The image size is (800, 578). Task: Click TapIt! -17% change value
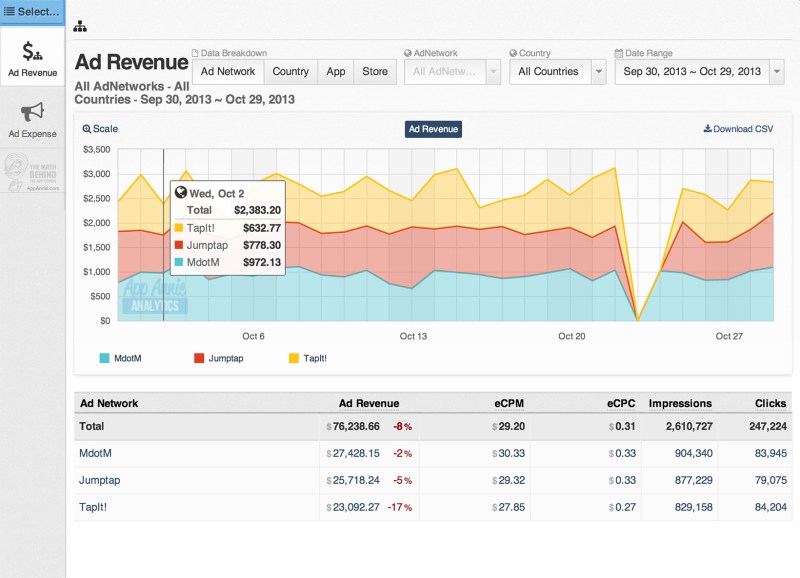click(x=399, y=507)
